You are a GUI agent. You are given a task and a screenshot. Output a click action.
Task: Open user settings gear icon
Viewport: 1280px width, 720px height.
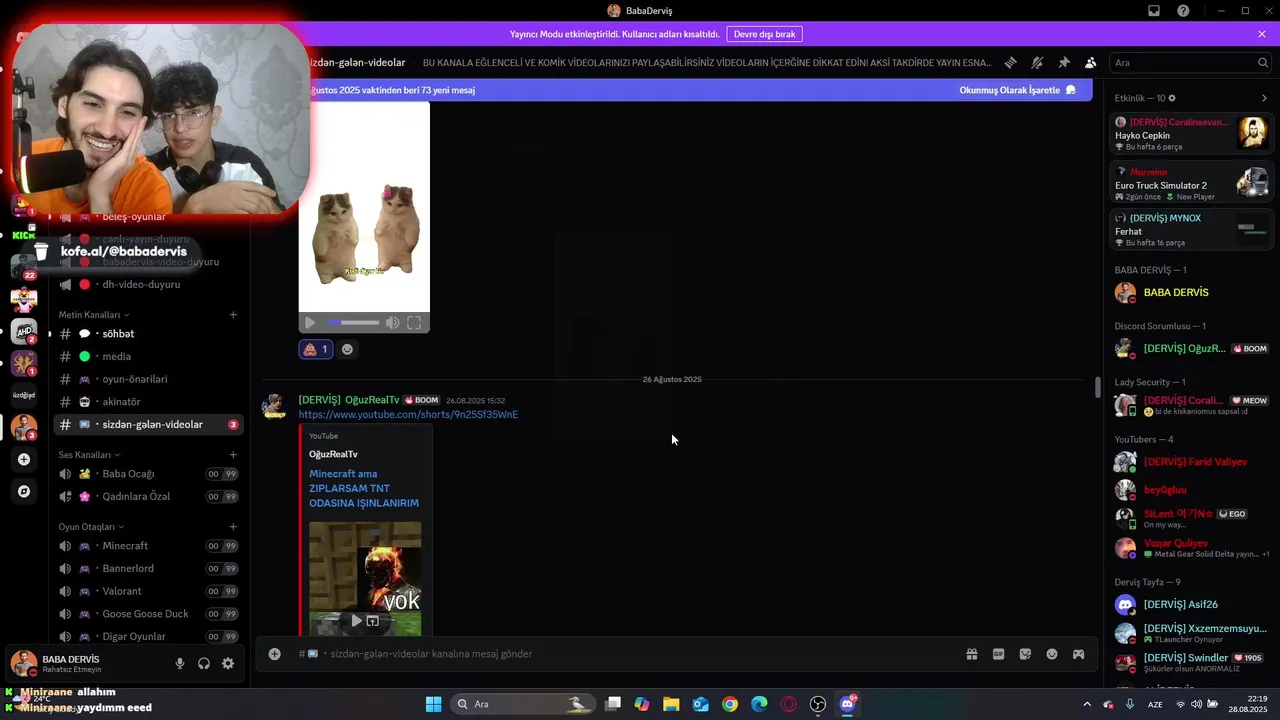click(228, 663)
